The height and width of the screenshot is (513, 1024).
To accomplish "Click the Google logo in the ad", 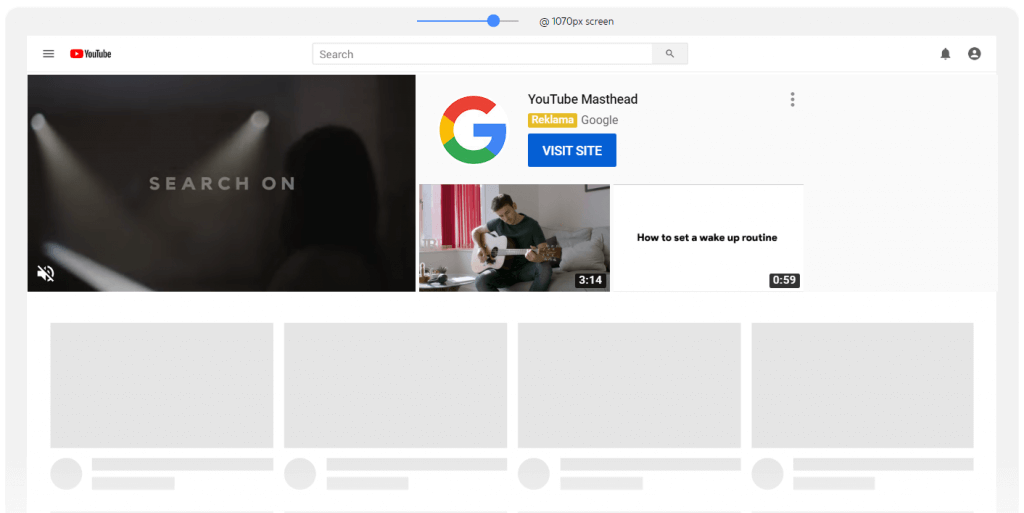I will [x=473, y=130].
